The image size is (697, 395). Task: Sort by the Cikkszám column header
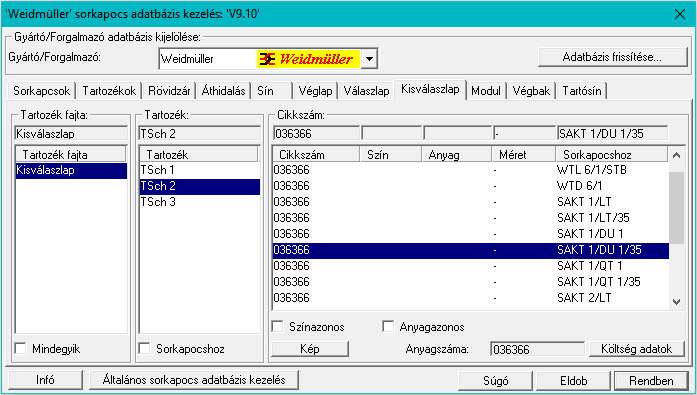316,155
